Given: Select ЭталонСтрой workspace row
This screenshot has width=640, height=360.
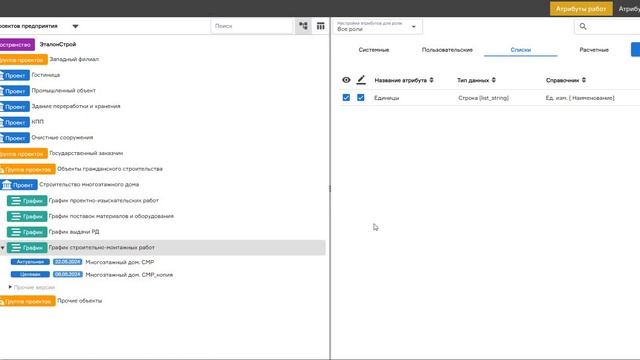Looking at the screenshot, I should click(x=58, y=44).
